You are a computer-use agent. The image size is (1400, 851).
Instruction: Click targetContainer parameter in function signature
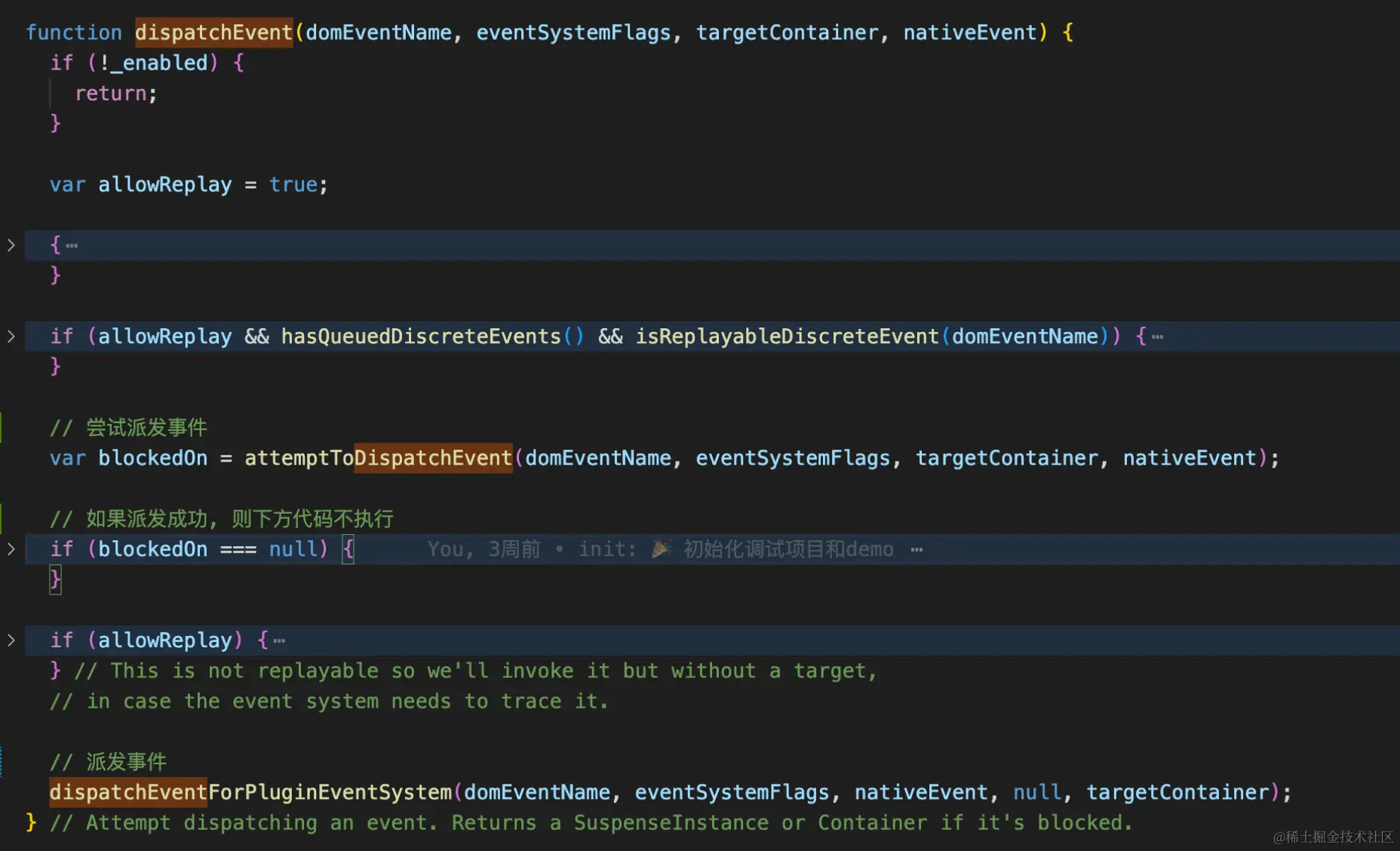787,32
